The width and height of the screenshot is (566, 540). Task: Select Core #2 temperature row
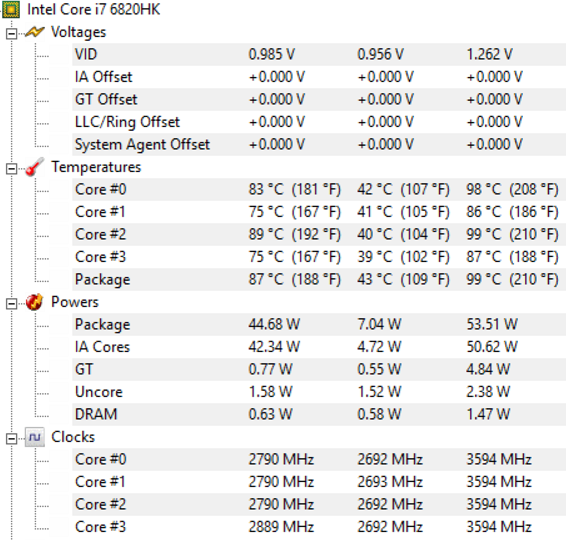(319, 235)
